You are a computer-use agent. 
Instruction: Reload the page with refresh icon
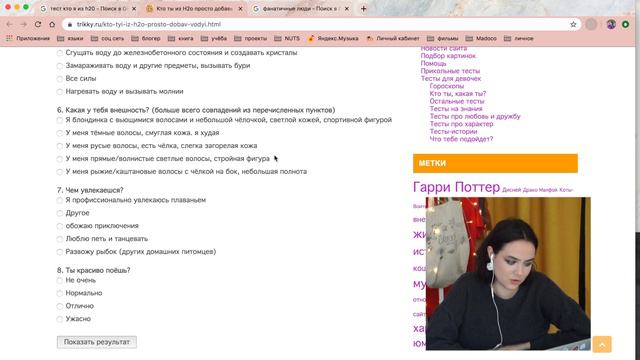pos(38,24)
